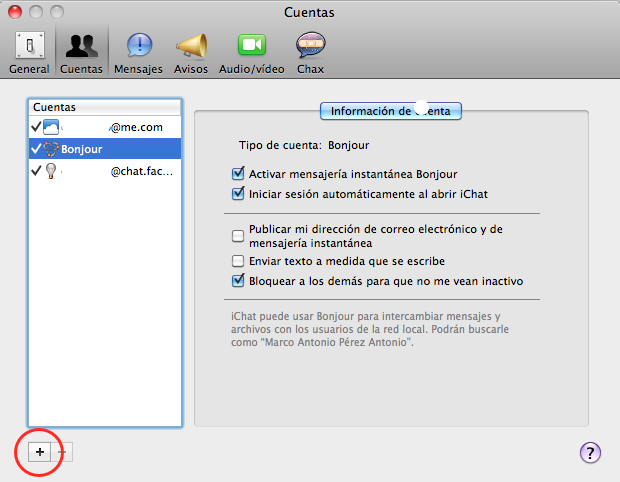Toggle the checkmark for the @me.com account

tap(36, 127)
